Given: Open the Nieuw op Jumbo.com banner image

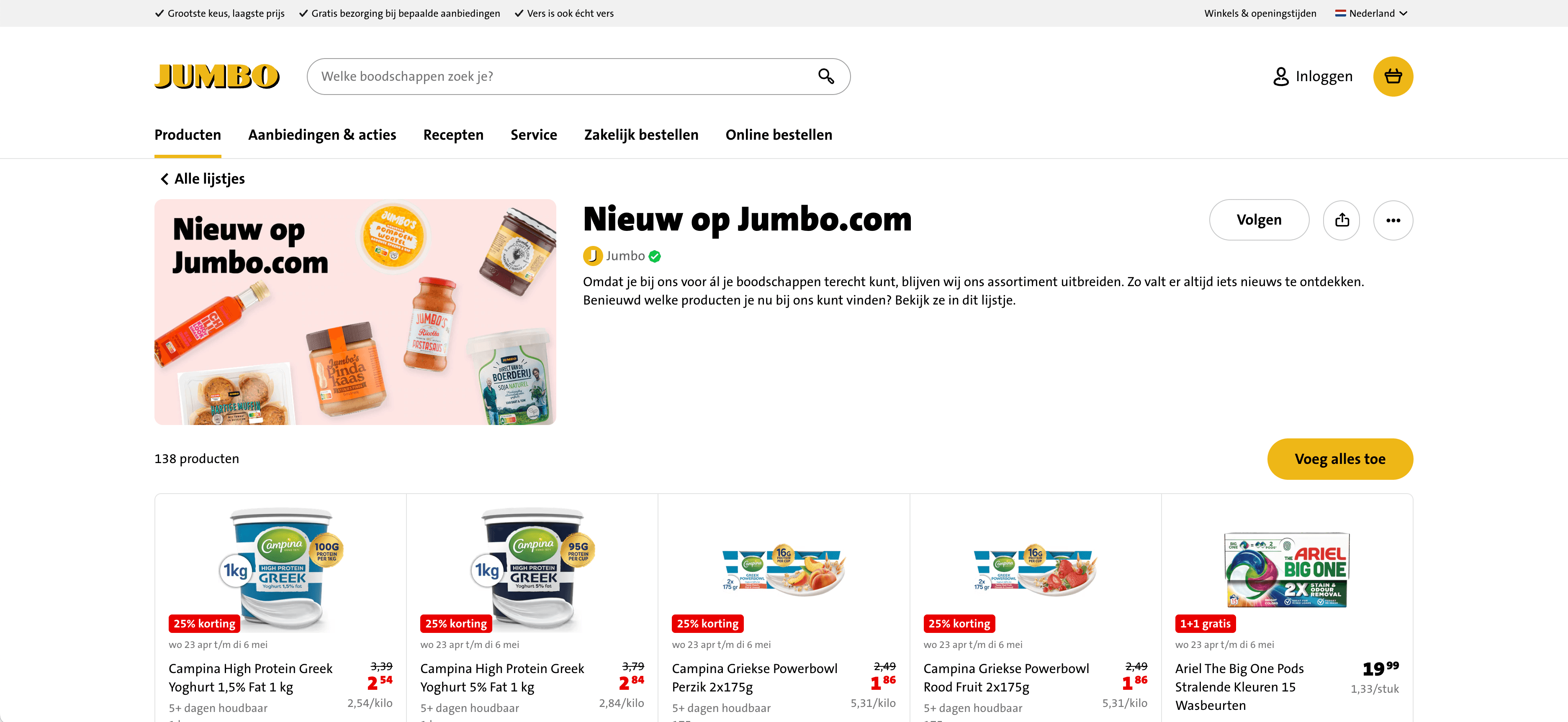Looking at the screenshot, I should point(355,312).
